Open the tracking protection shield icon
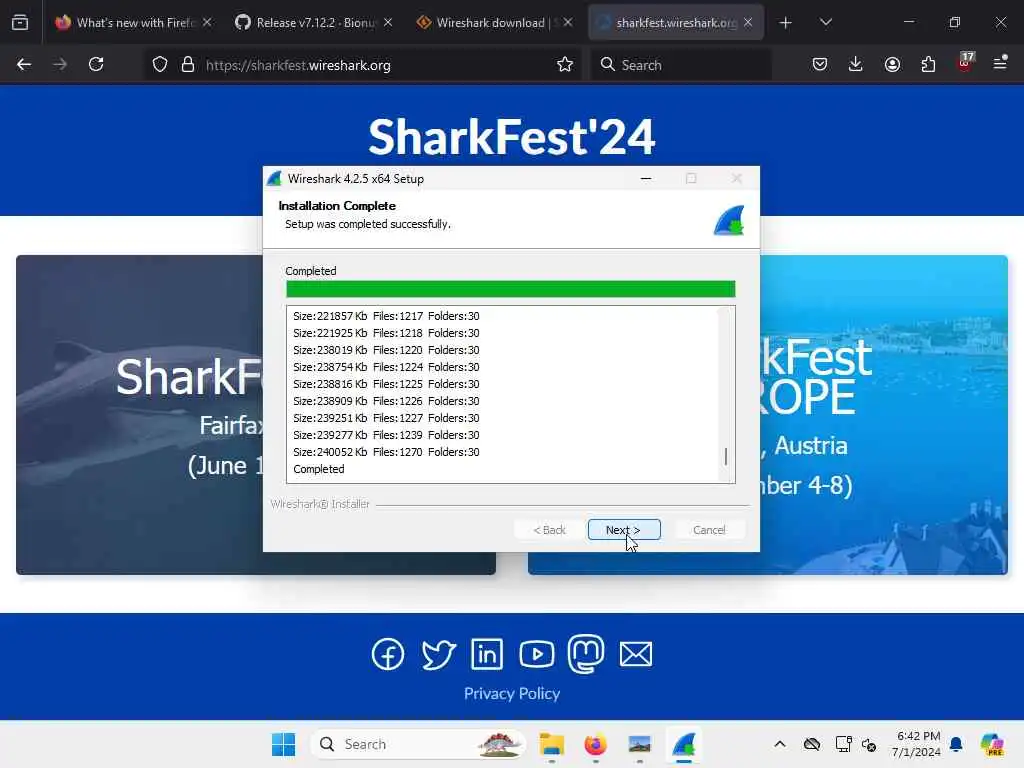 pyautogui.click(x=160, y=65)
